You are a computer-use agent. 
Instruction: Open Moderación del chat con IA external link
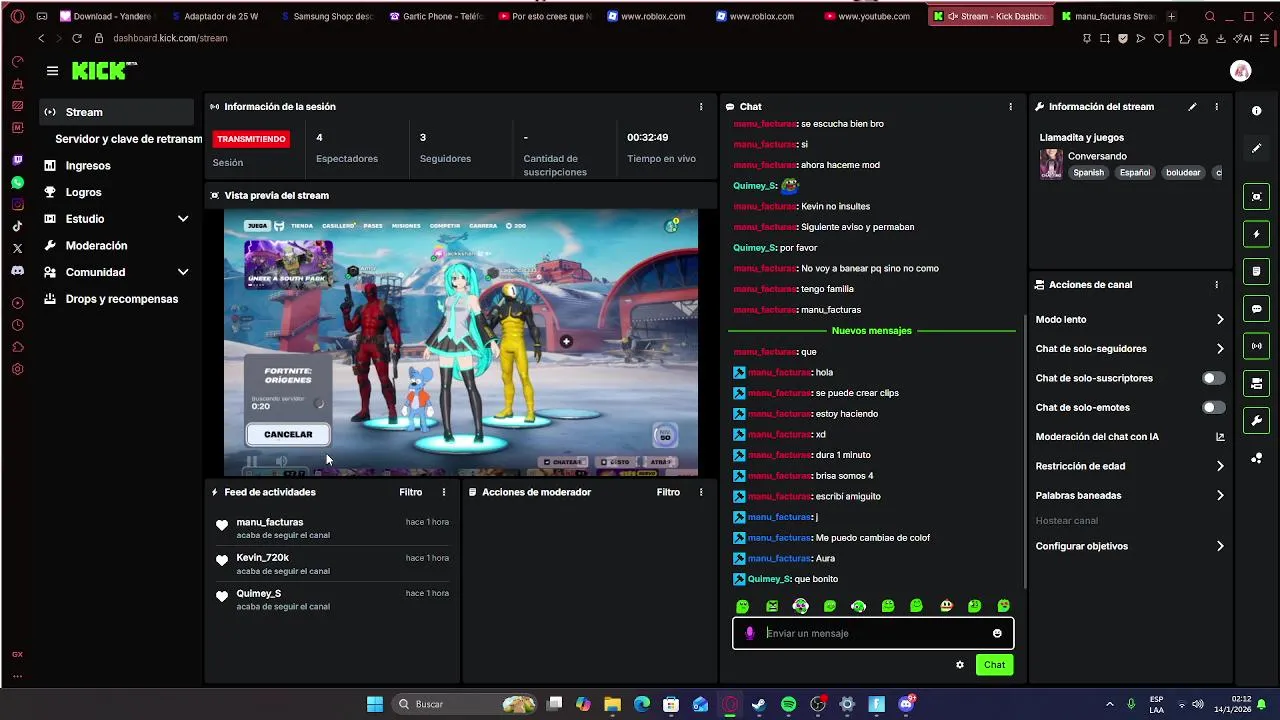point(1220,437)
